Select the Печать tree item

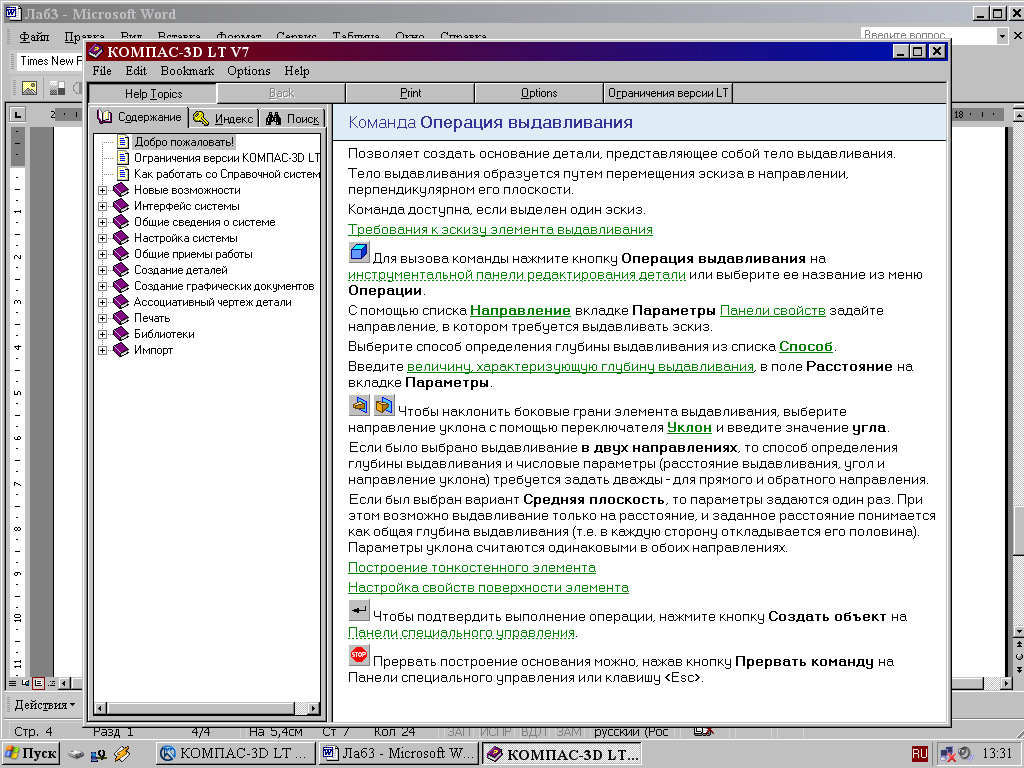[x=152, y=318]
